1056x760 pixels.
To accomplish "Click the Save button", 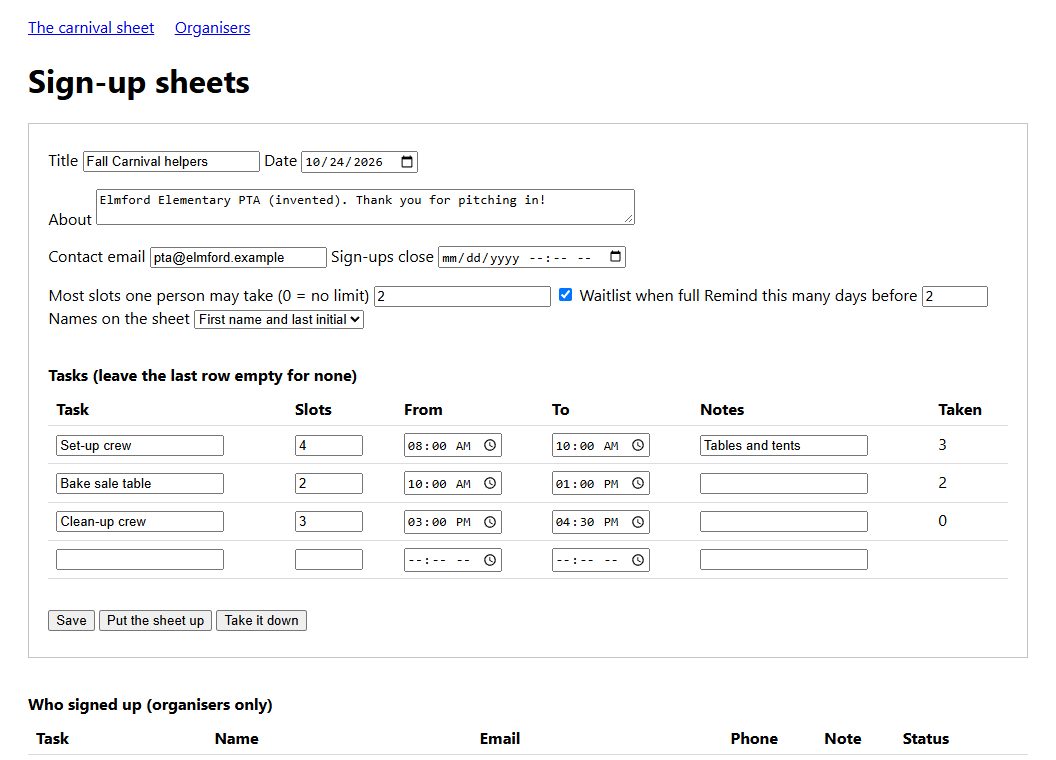I will click(x=71, y=621).
